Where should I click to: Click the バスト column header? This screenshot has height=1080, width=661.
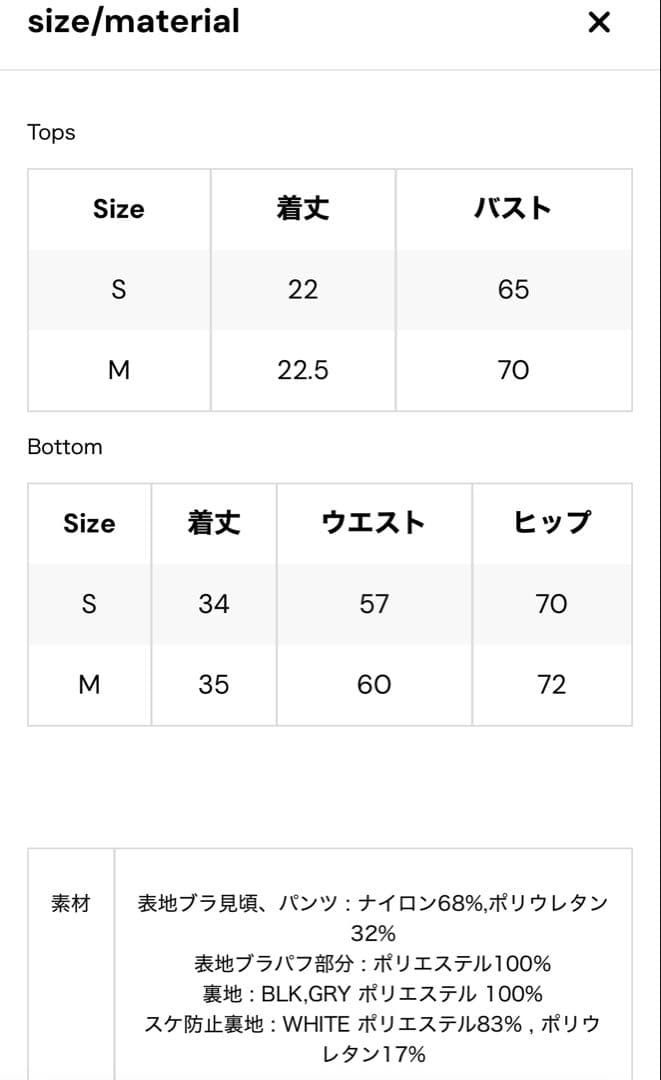point(514,209)
